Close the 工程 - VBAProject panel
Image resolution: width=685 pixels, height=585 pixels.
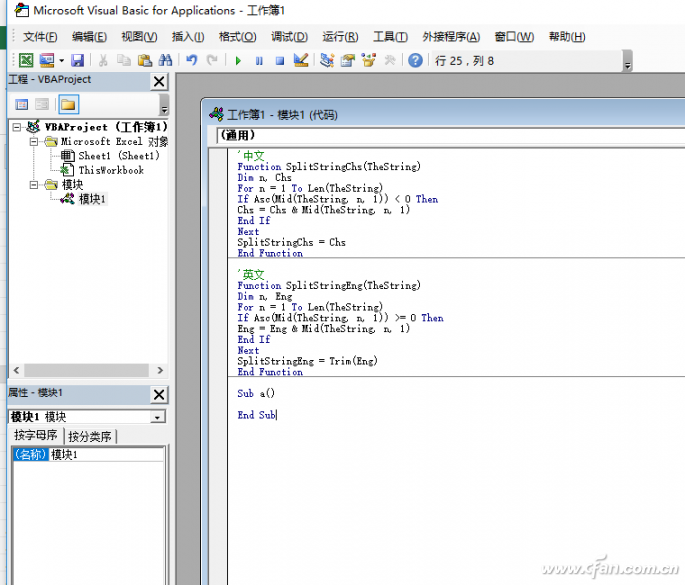(x=159, y=81)
